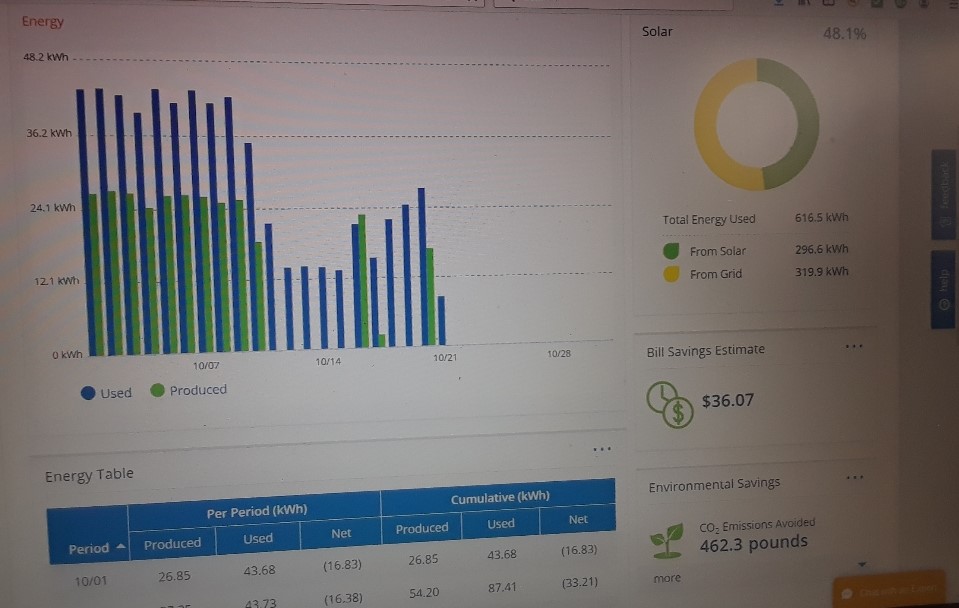The image size is (959, 608).
Task: Expand the small down arrow under Environmental Savings
Action: [857, 563]
